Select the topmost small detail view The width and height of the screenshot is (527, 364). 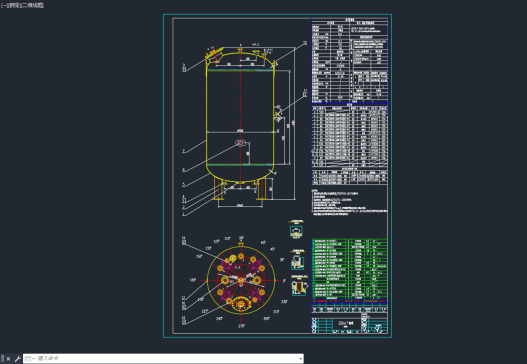point(296,230)
